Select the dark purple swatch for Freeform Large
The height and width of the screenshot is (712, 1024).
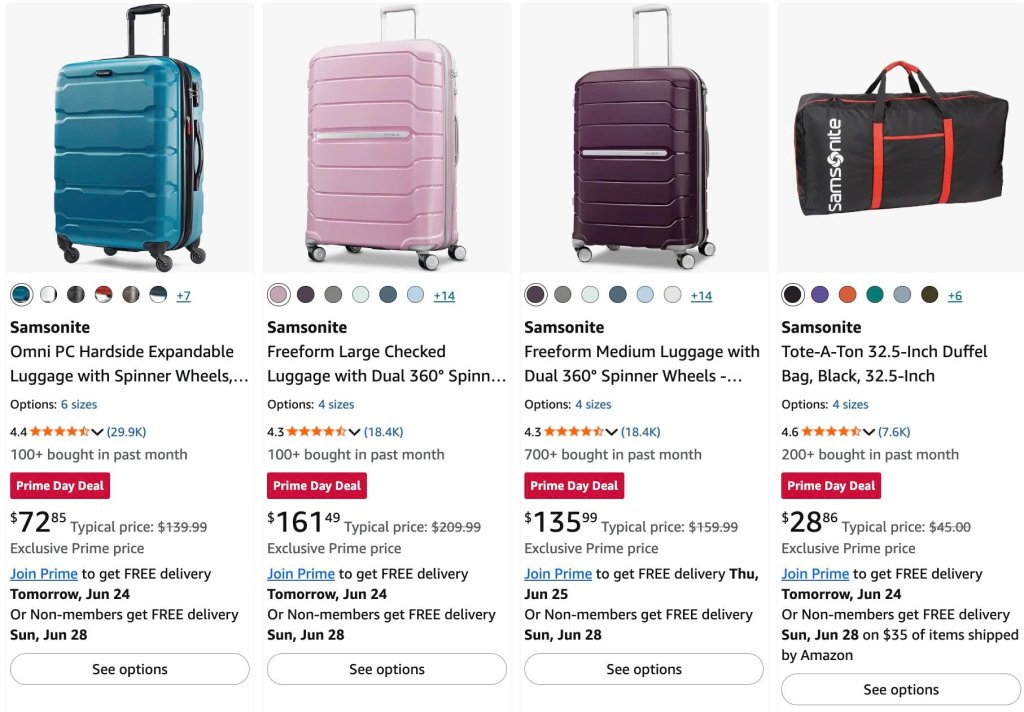(306, 295)
